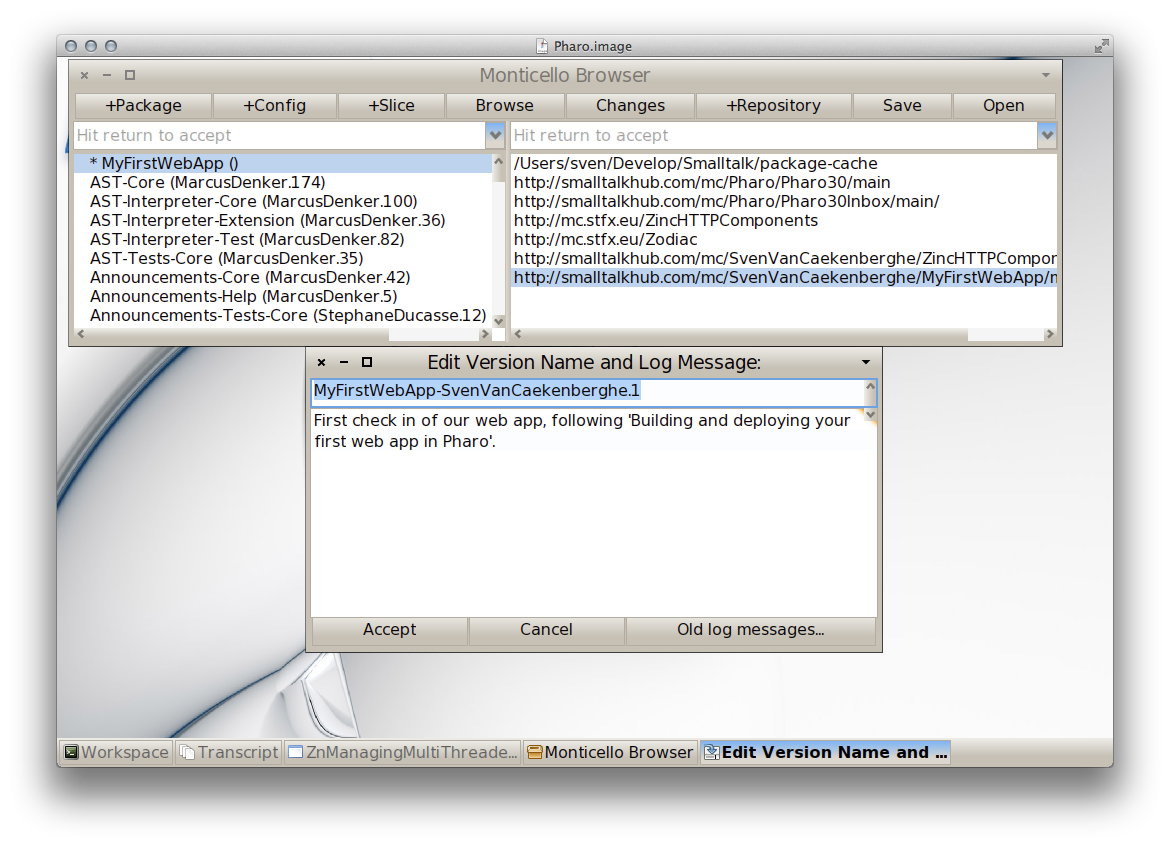The width and height of the screenshot is (1170, 846).
Task: Close the Monticello Browser window
Action: pos(84,75)
